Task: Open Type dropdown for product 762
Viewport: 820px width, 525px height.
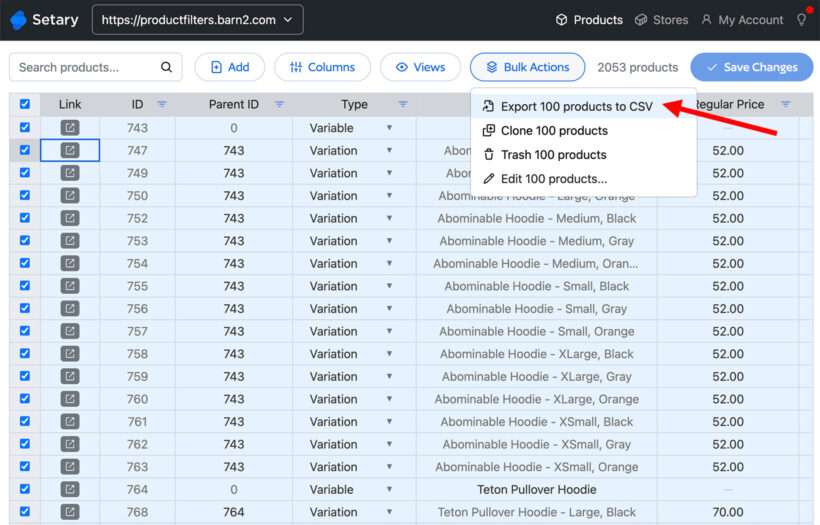Action: pyautogui.click(x=389, y=444)
